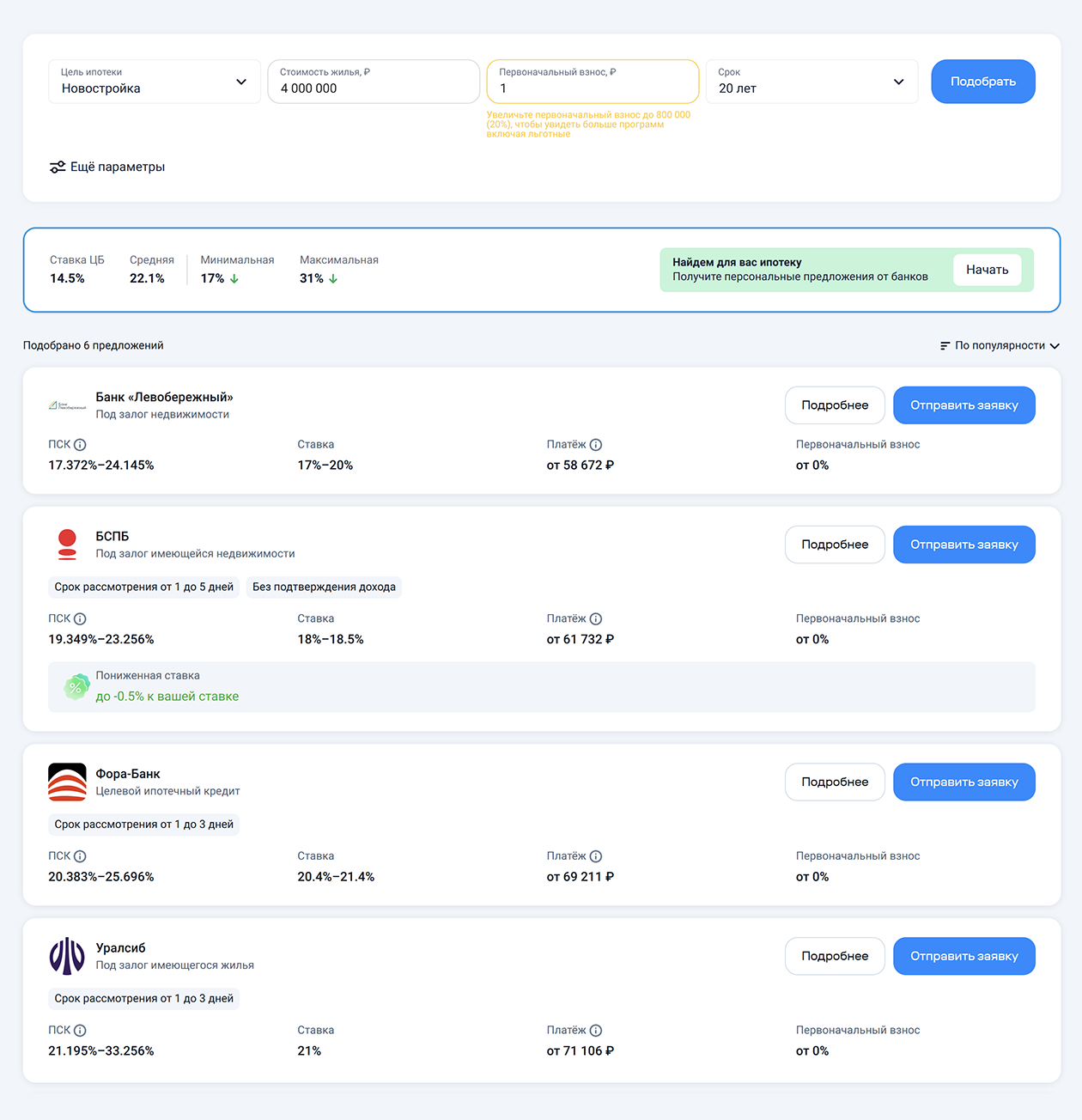Image resolution: width=1082 pixels, height=1120 pixels.
Task: Click Отправить заявку for Уралсиб
Action: coord(964,956)
